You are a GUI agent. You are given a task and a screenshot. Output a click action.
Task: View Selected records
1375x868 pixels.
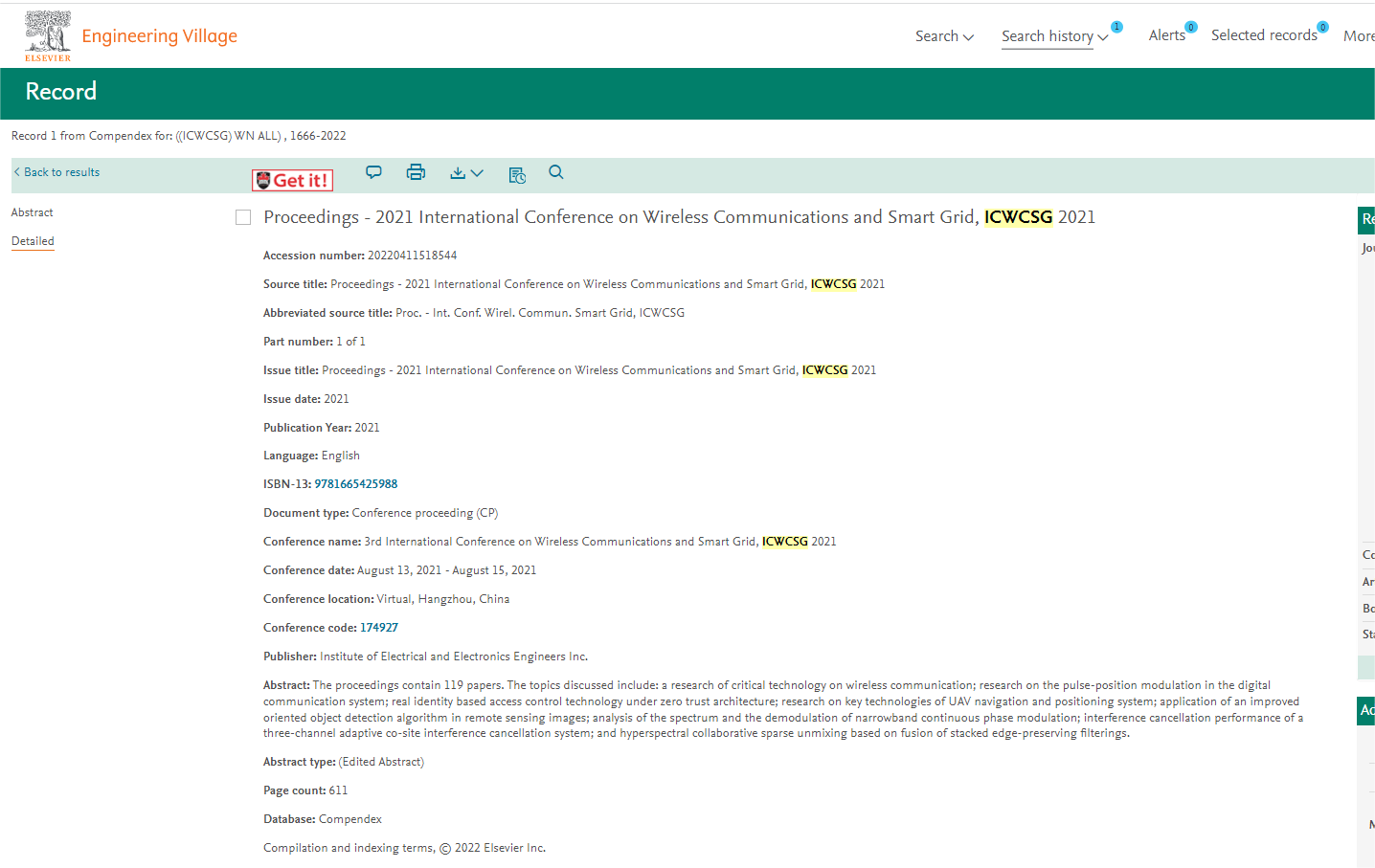tap(1264, 35)
